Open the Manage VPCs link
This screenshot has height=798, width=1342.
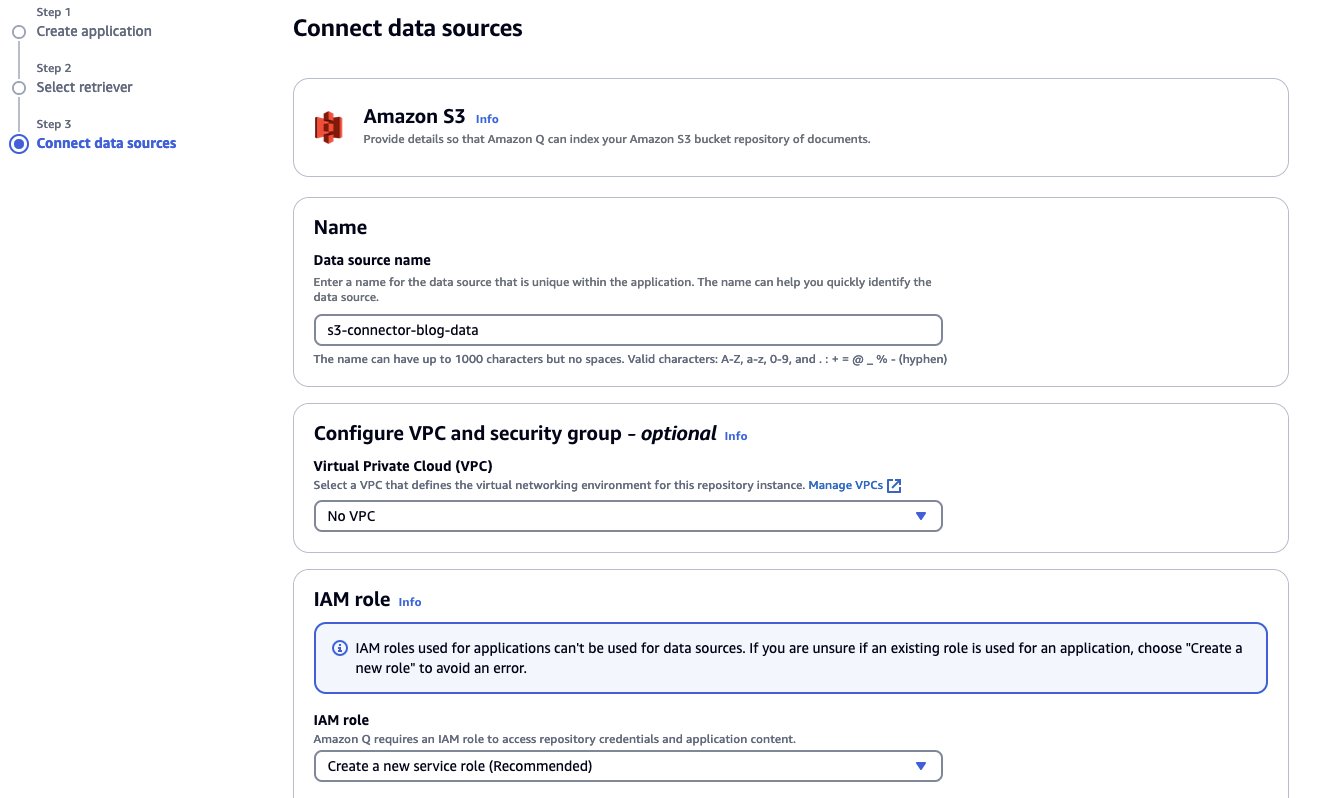(x=846, y=485)
